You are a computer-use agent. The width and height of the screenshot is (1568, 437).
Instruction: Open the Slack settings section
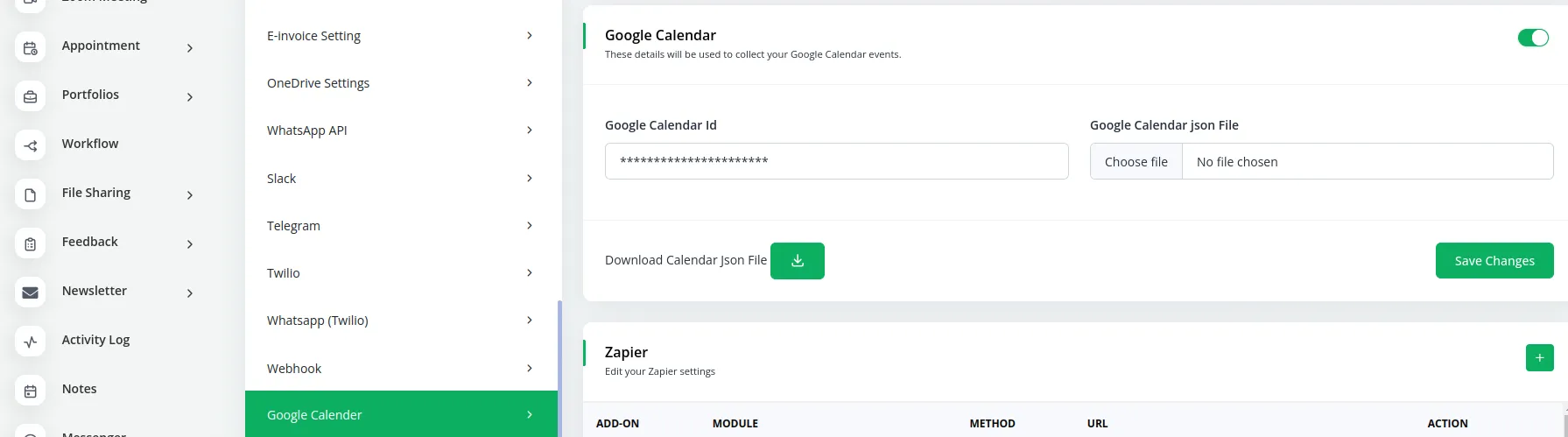(x=401, y=179)
